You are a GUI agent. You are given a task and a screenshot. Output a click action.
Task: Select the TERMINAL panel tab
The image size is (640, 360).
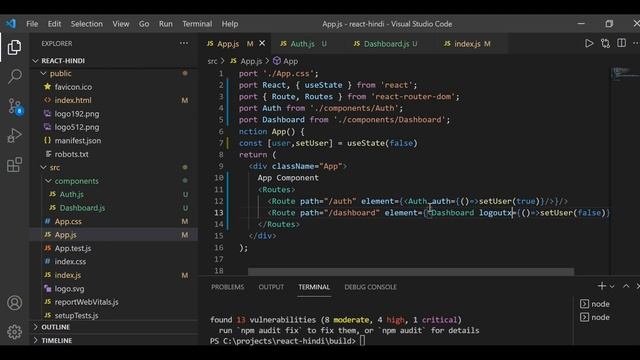coord(314,287)
